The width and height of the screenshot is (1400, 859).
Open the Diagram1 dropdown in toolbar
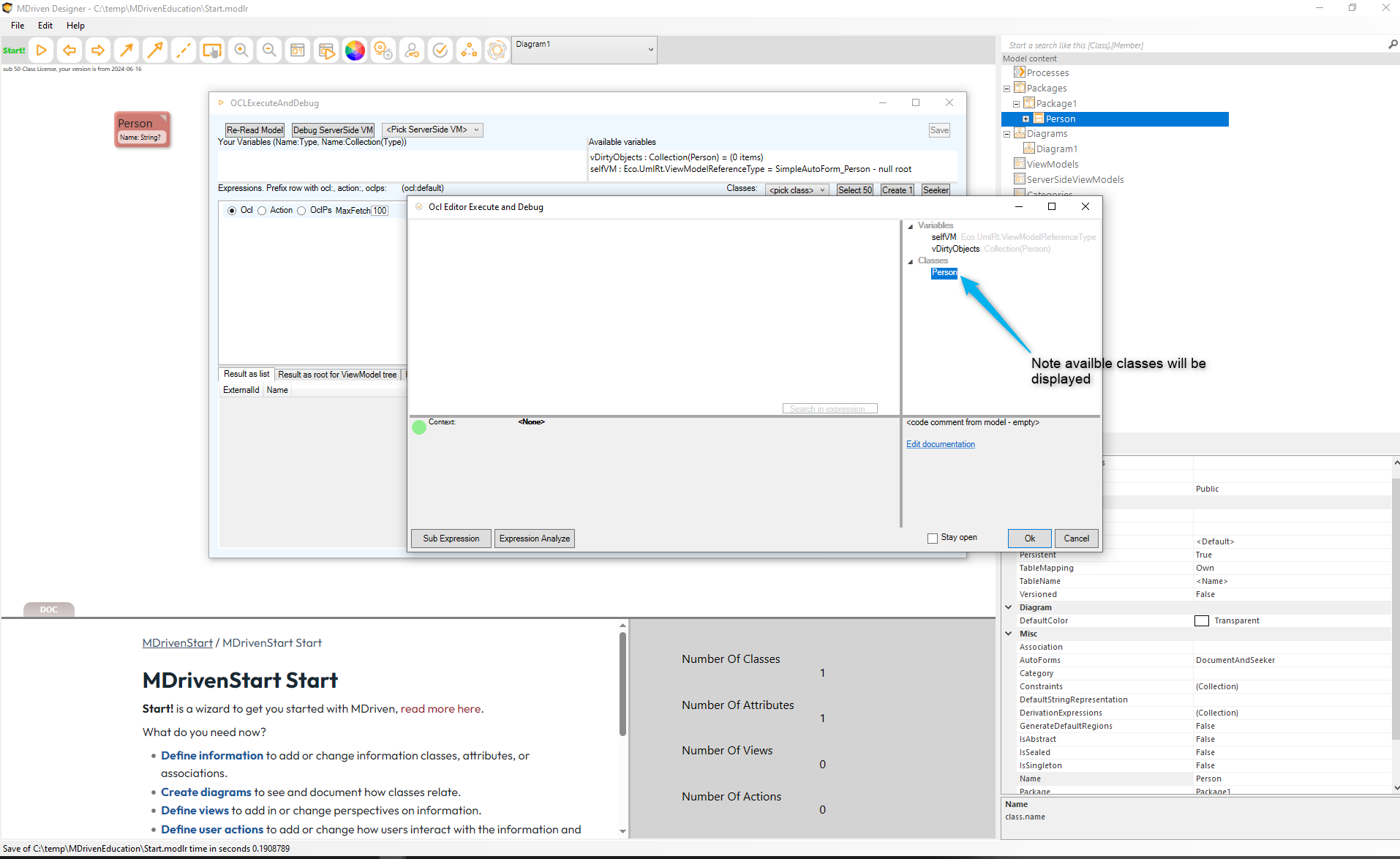point(584,50)
